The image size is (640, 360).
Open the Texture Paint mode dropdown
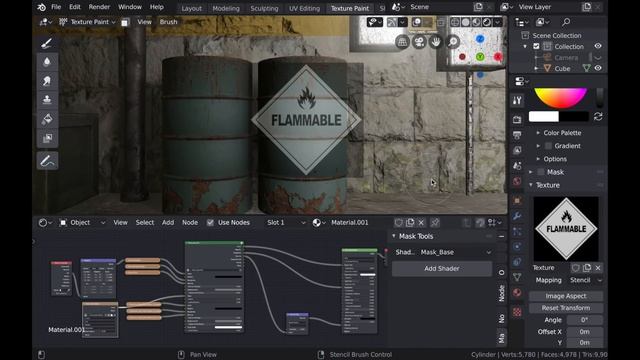click(87, 22)
